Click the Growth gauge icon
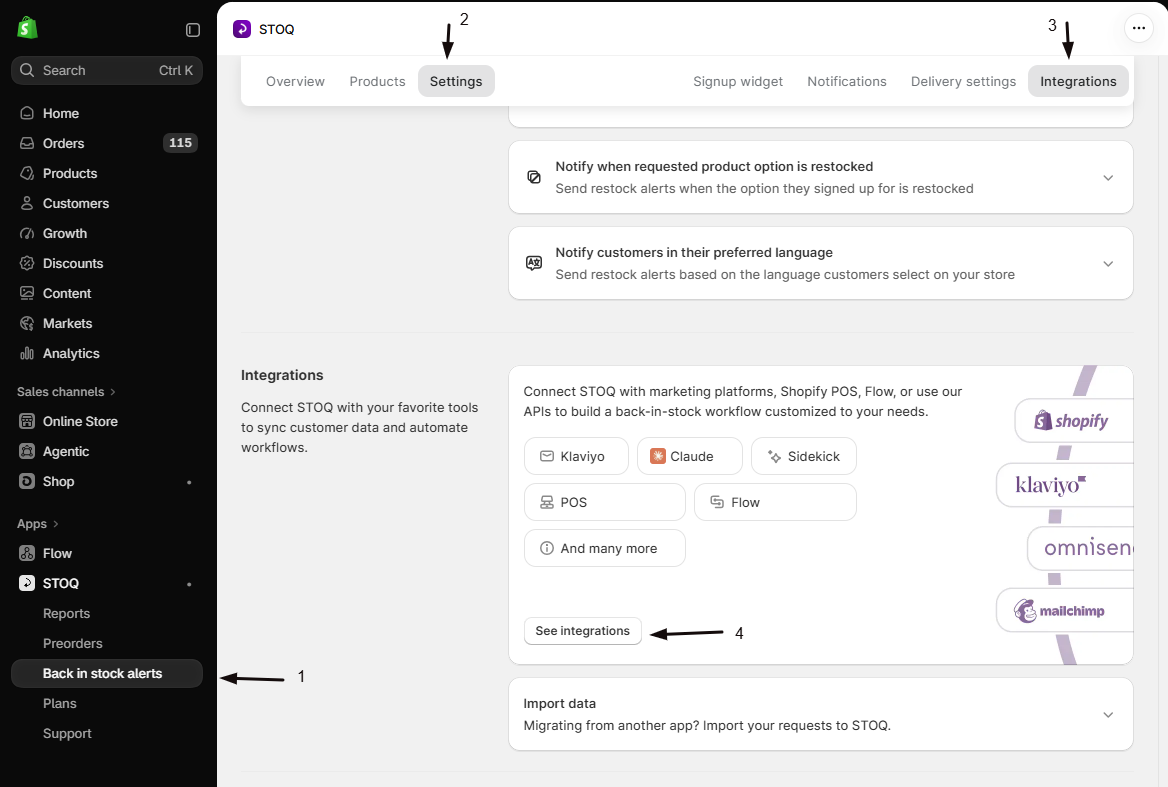The height and width of the screenshot is (787, 1168). pyautogui.click(x=27, y=233)
